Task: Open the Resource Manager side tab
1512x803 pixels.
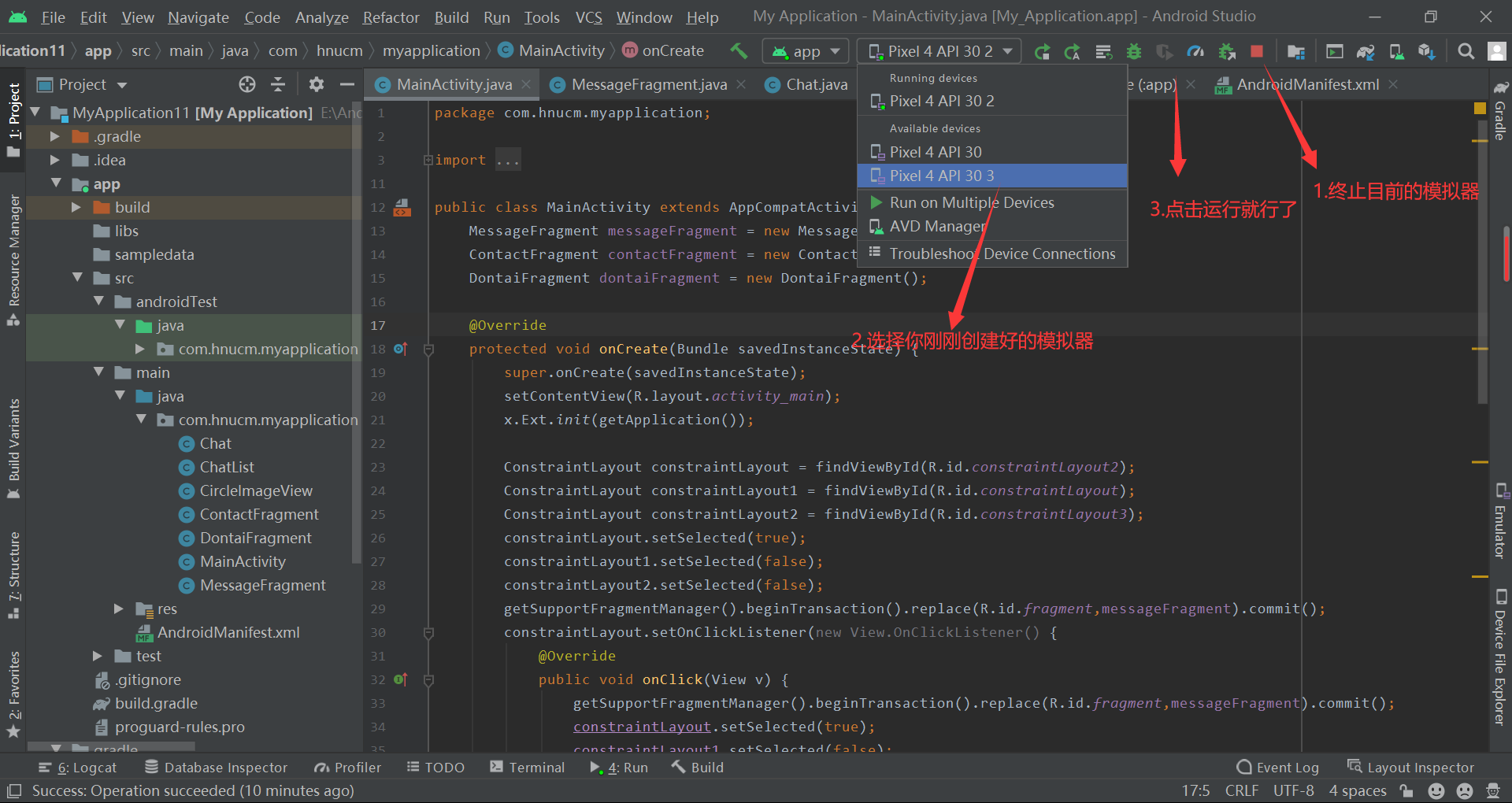Action: (x=13, y=259)
